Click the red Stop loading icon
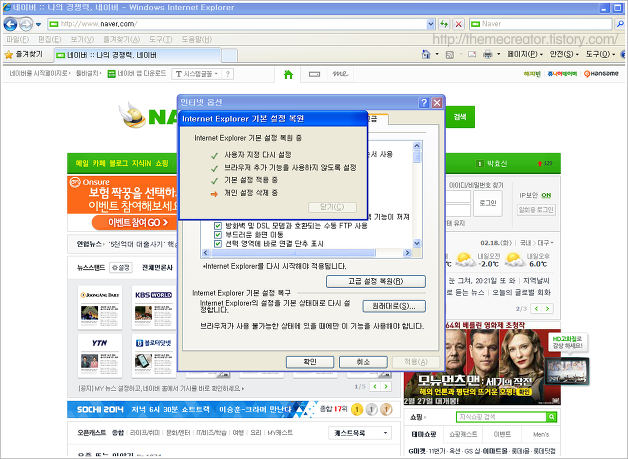This screenshot has width=628, height=459. tap(459, 24)
